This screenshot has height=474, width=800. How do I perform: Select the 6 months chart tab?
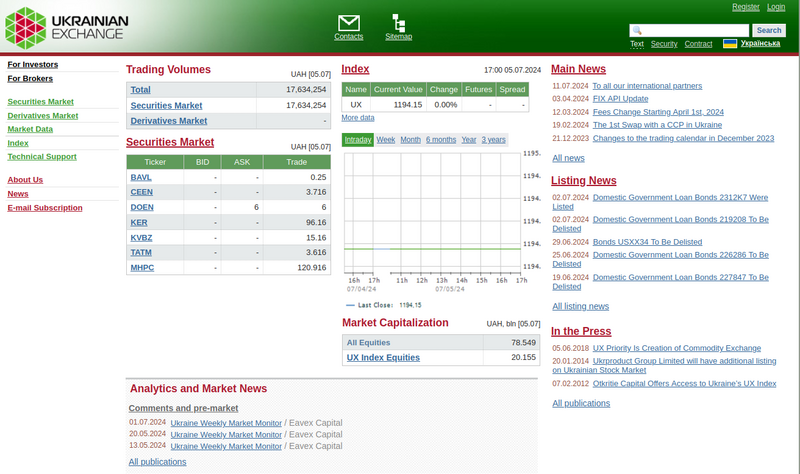(441, 140)
